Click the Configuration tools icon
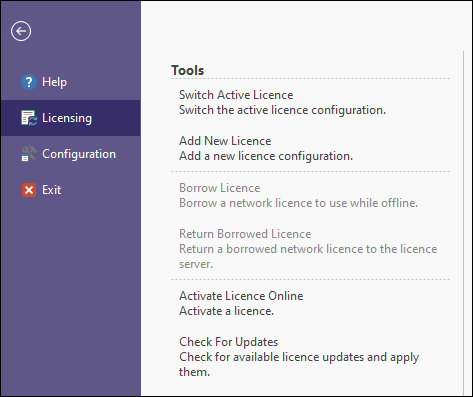Viewport: 473px width, 397px height. [x=29, y=154]
